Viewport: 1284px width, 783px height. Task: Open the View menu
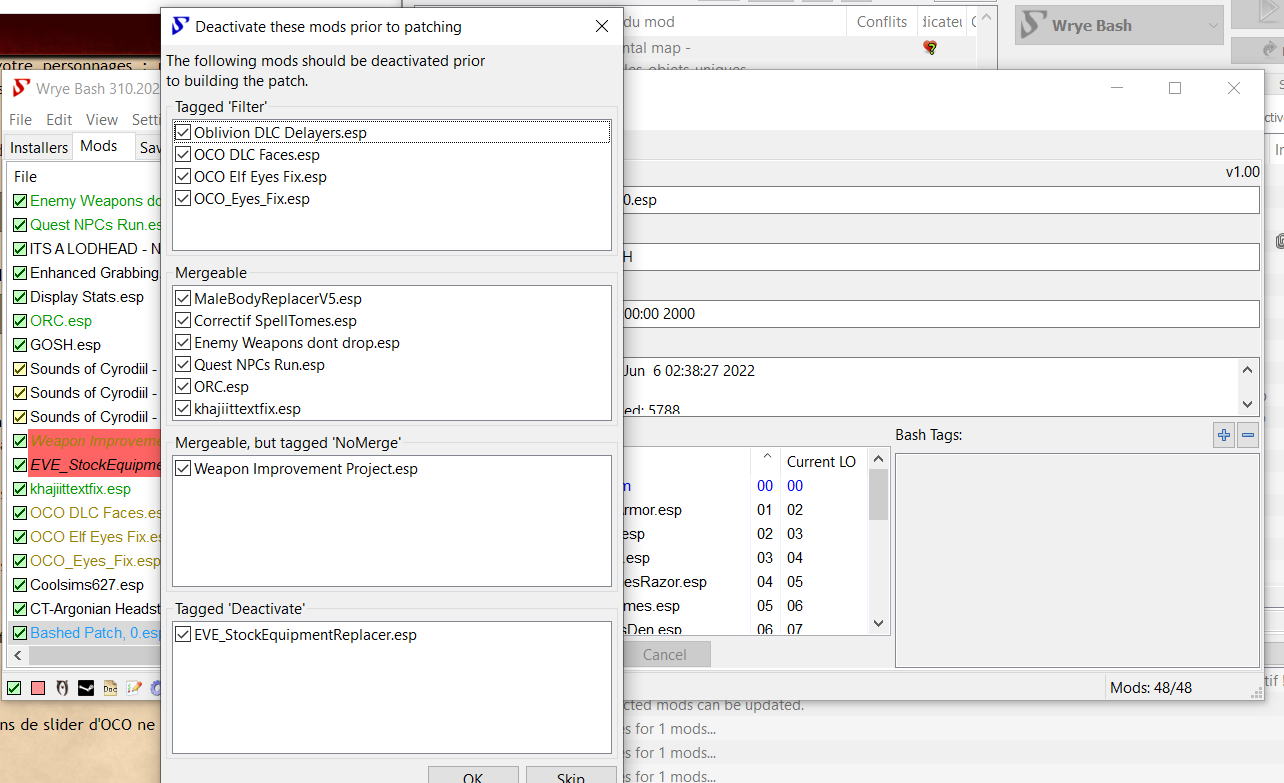[102, 119]
